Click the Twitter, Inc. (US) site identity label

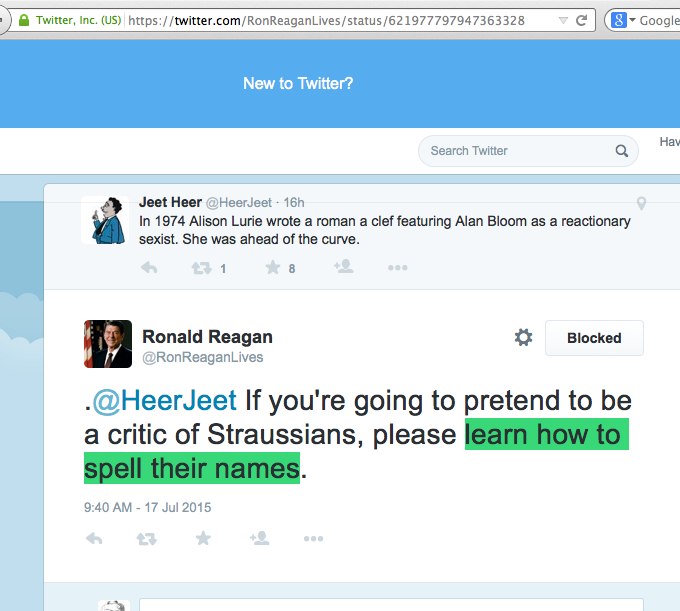[78, 20]
